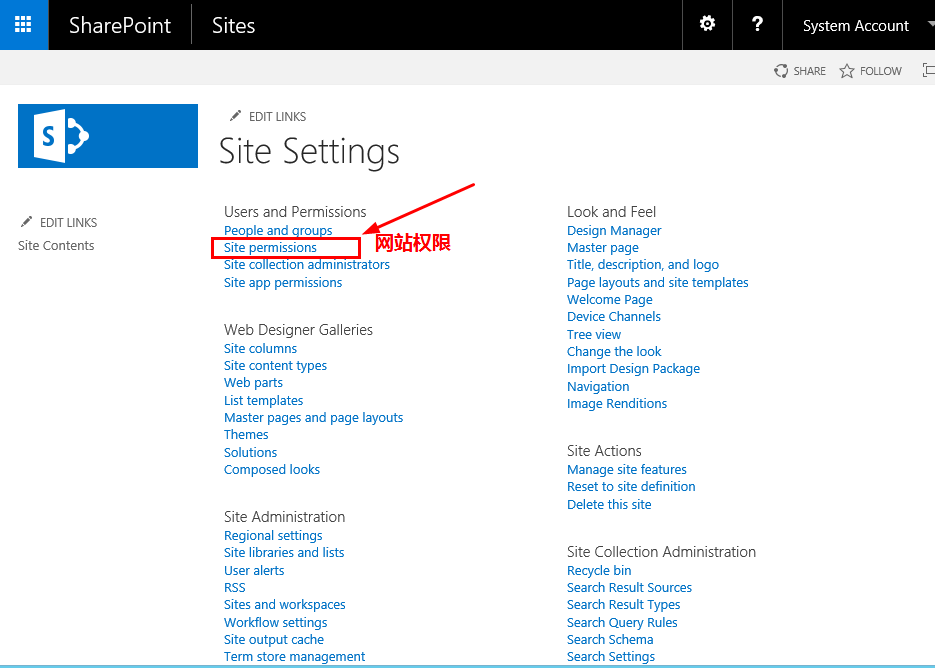Screen dimensions: 935x668
Task: Open Site app permissions
Action: tap(283, 282)
